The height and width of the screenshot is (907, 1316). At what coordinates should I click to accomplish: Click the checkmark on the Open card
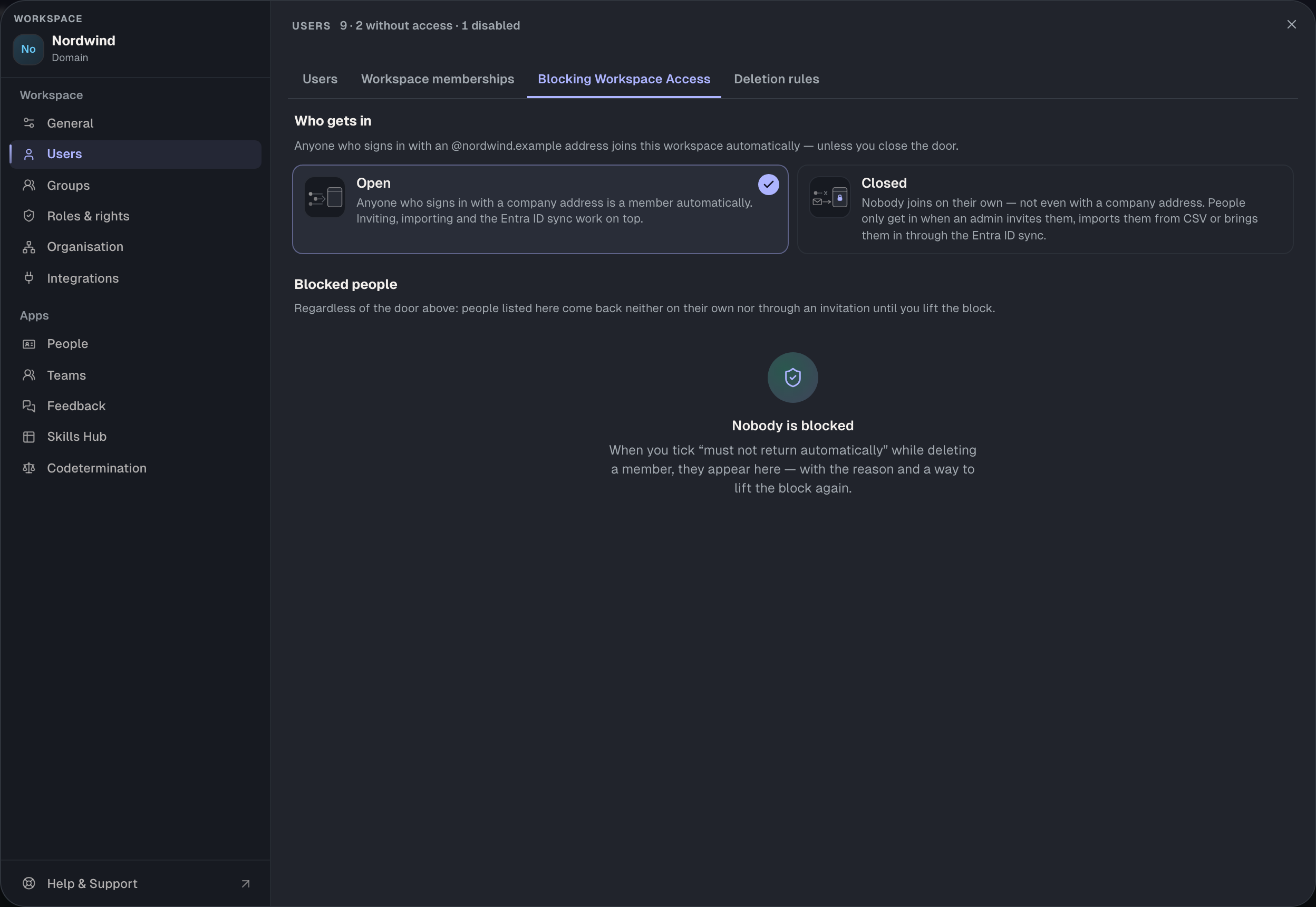coord(768,184)
